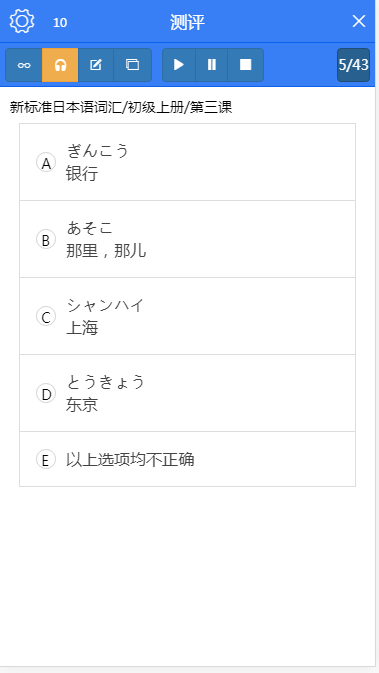Open the flashcard stack view icon
Image resolution: width=379 pixels, height=673 pixels.
tap(132, 65)
